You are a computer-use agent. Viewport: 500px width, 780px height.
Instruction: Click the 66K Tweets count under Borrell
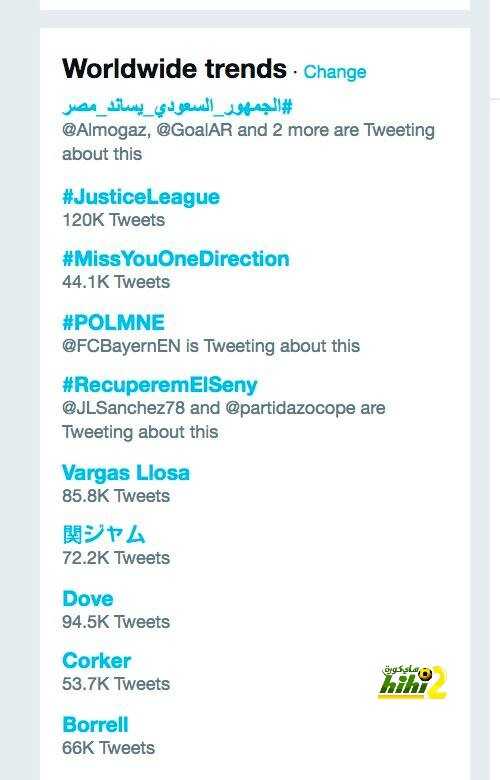tap(108, 748)
